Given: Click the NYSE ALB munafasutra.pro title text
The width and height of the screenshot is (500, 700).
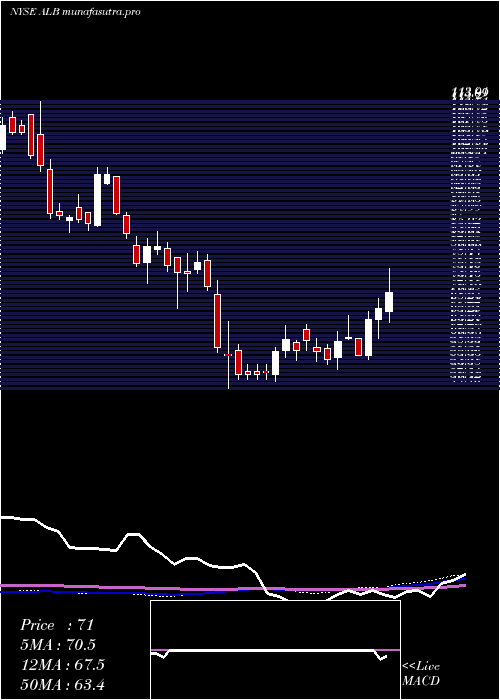Looking at the screenshot, I should [x=75, y=12].
